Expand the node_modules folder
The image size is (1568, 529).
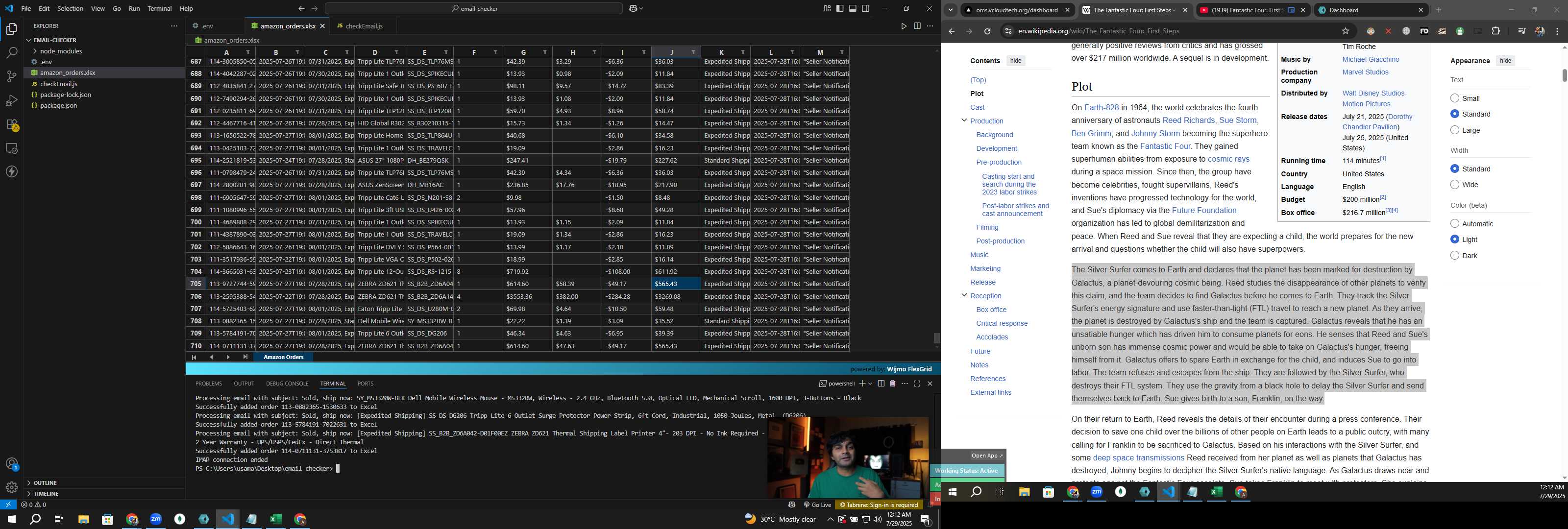coord(35,51)
